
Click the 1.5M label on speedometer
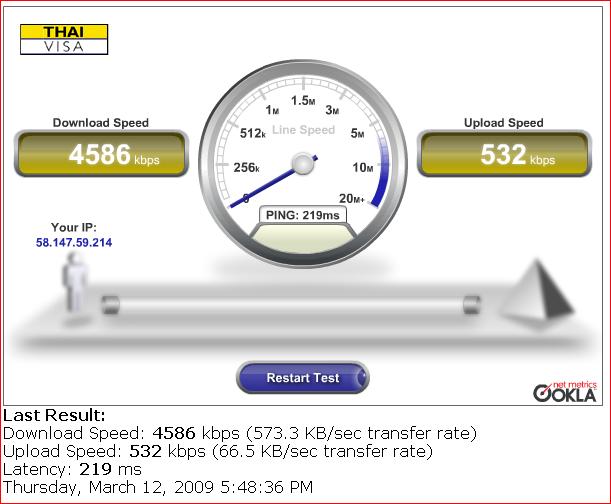click(303, 101)
